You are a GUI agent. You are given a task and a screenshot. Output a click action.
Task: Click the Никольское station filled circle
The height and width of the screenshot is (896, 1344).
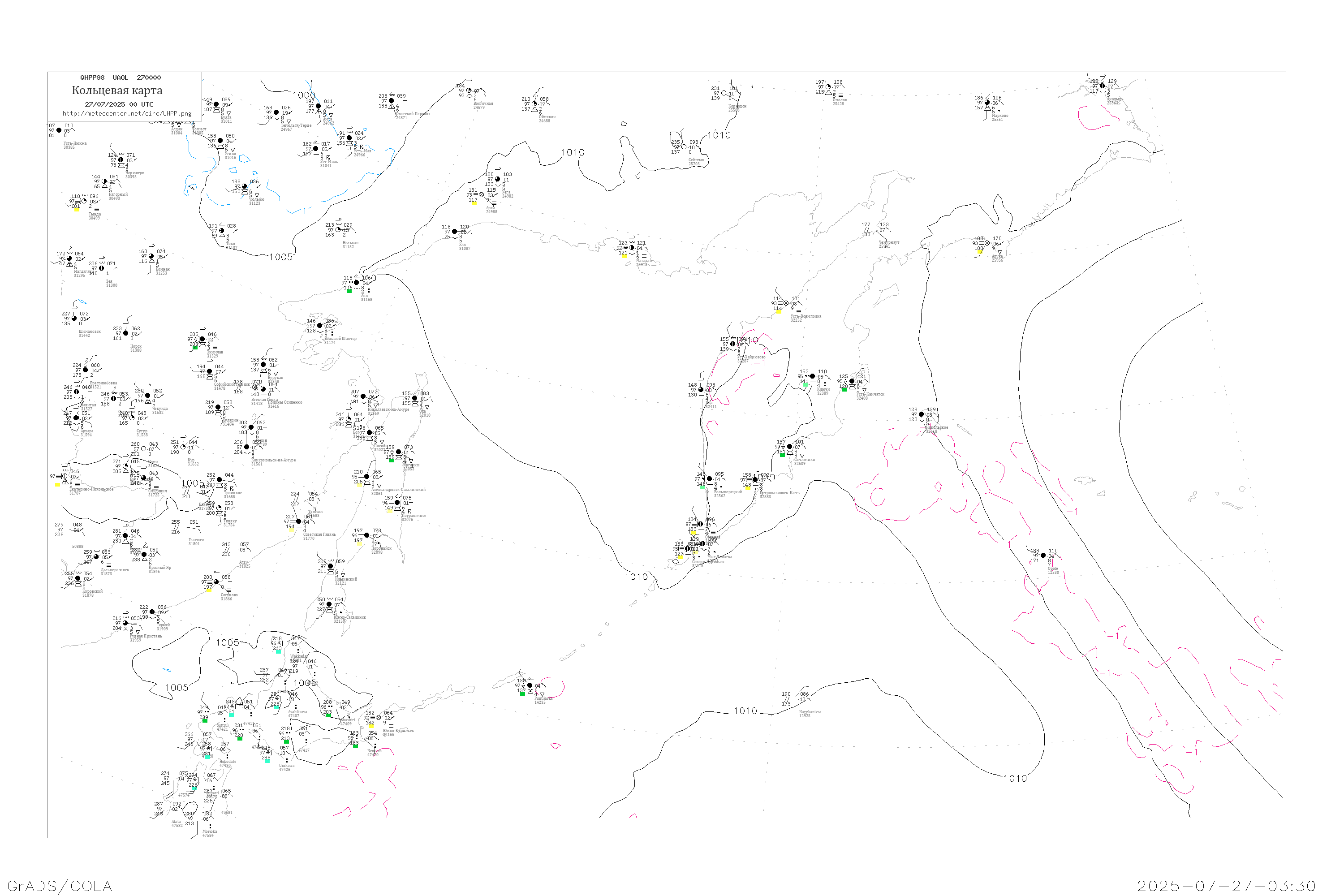tap(921, 414)
